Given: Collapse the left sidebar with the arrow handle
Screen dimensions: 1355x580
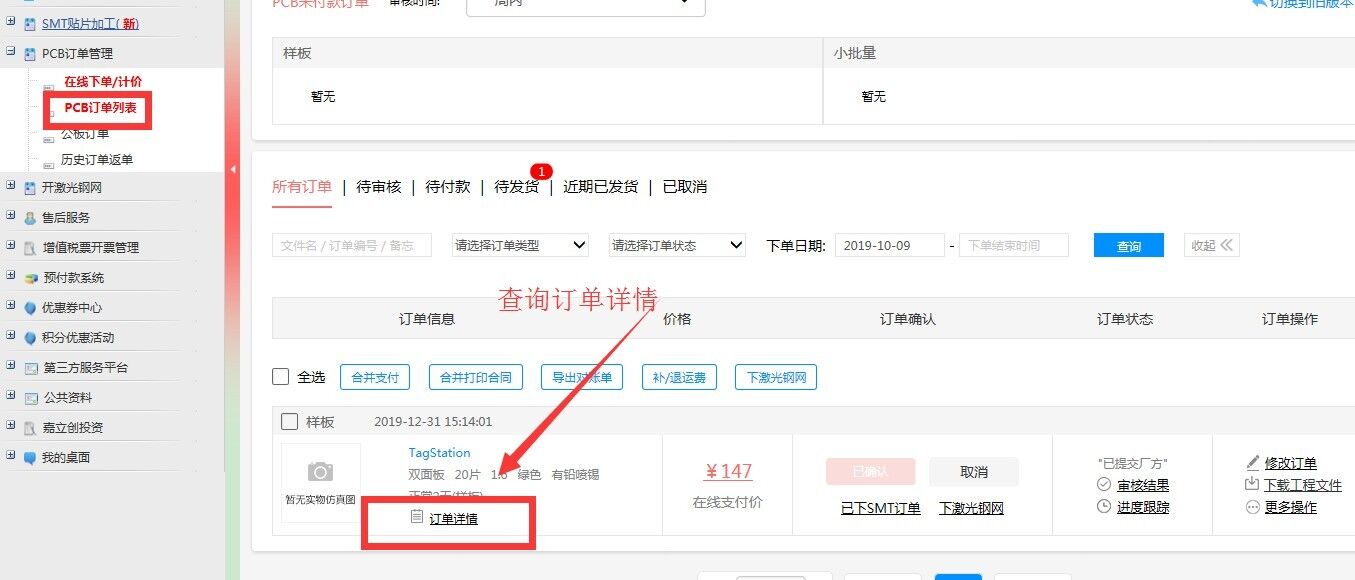Looking at the screenshot, I should coord(233,170).
